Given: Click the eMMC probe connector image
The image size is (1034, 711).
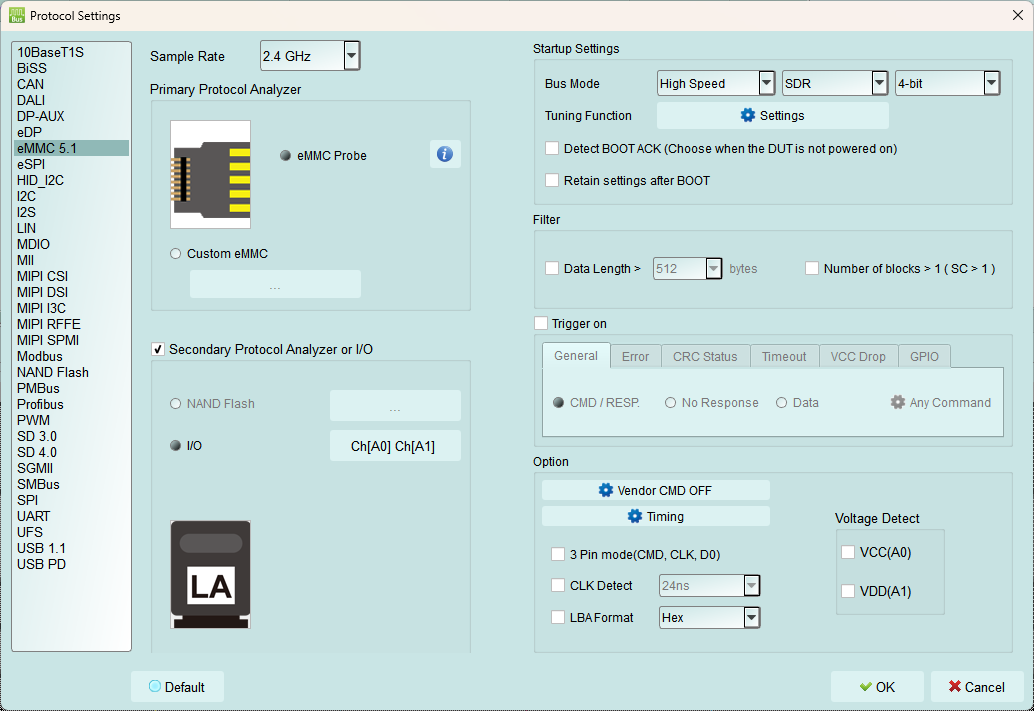Looking at the screenshot, I should pos(210,174).
